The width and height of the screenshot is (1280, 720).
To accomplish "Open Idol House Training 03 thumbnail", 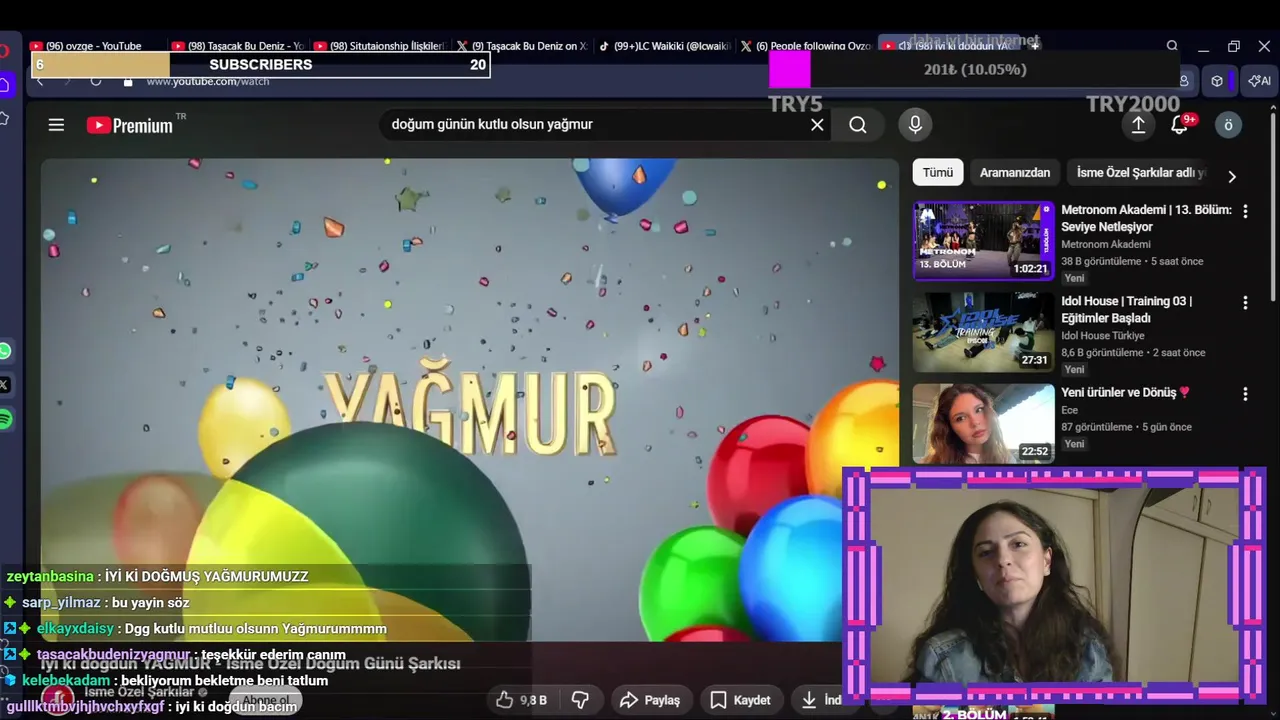I will (x=984, y=332).
